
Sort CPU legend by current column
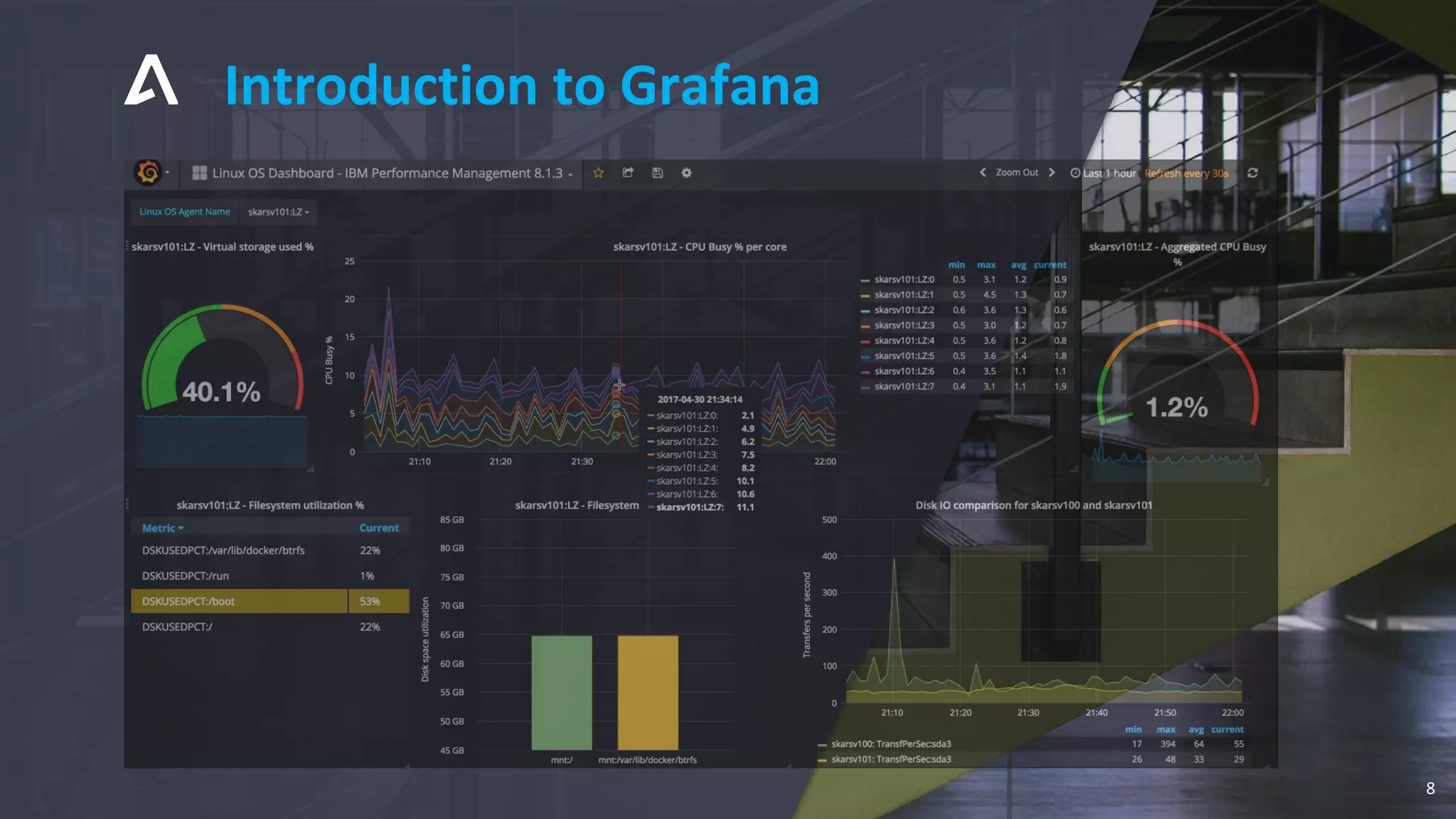1050,264
